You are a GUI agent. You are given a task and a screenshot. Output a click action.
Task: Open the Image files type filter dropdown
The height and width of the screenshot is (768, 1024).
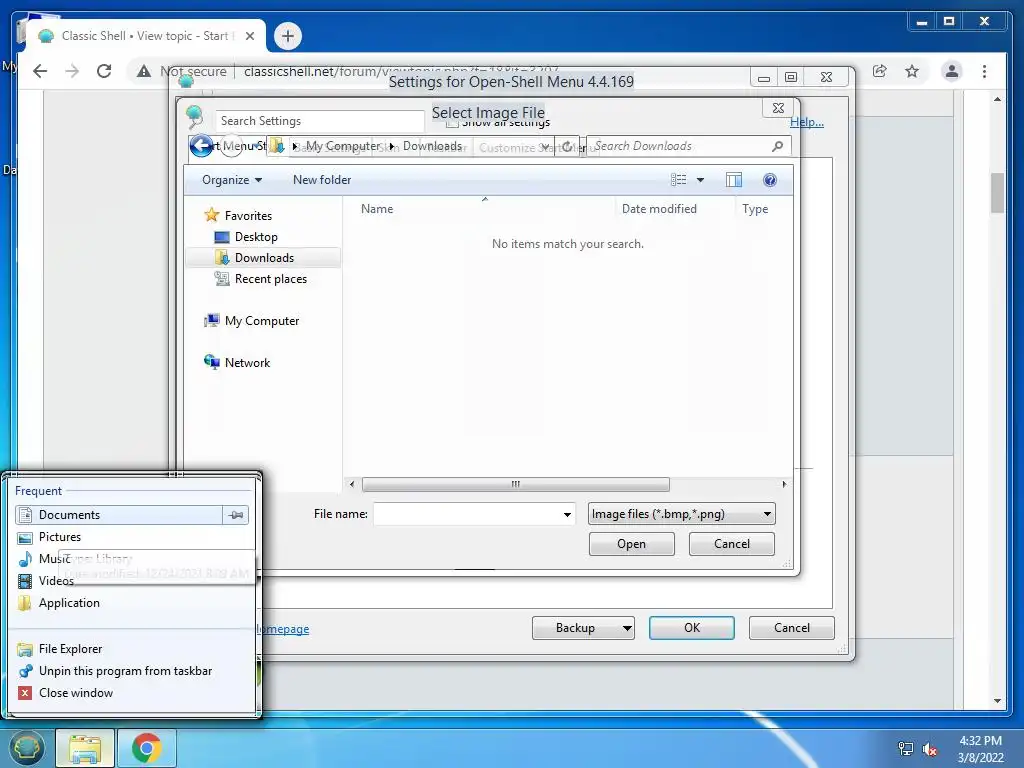[681, 514]
